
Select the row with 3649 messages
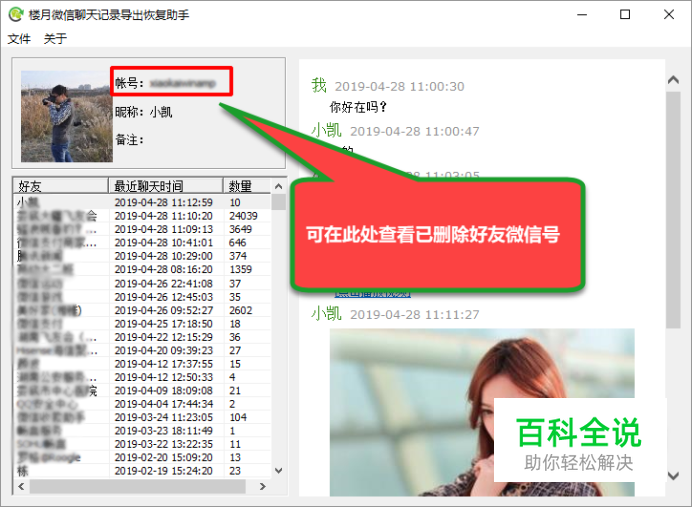click(x=142, y=229)
